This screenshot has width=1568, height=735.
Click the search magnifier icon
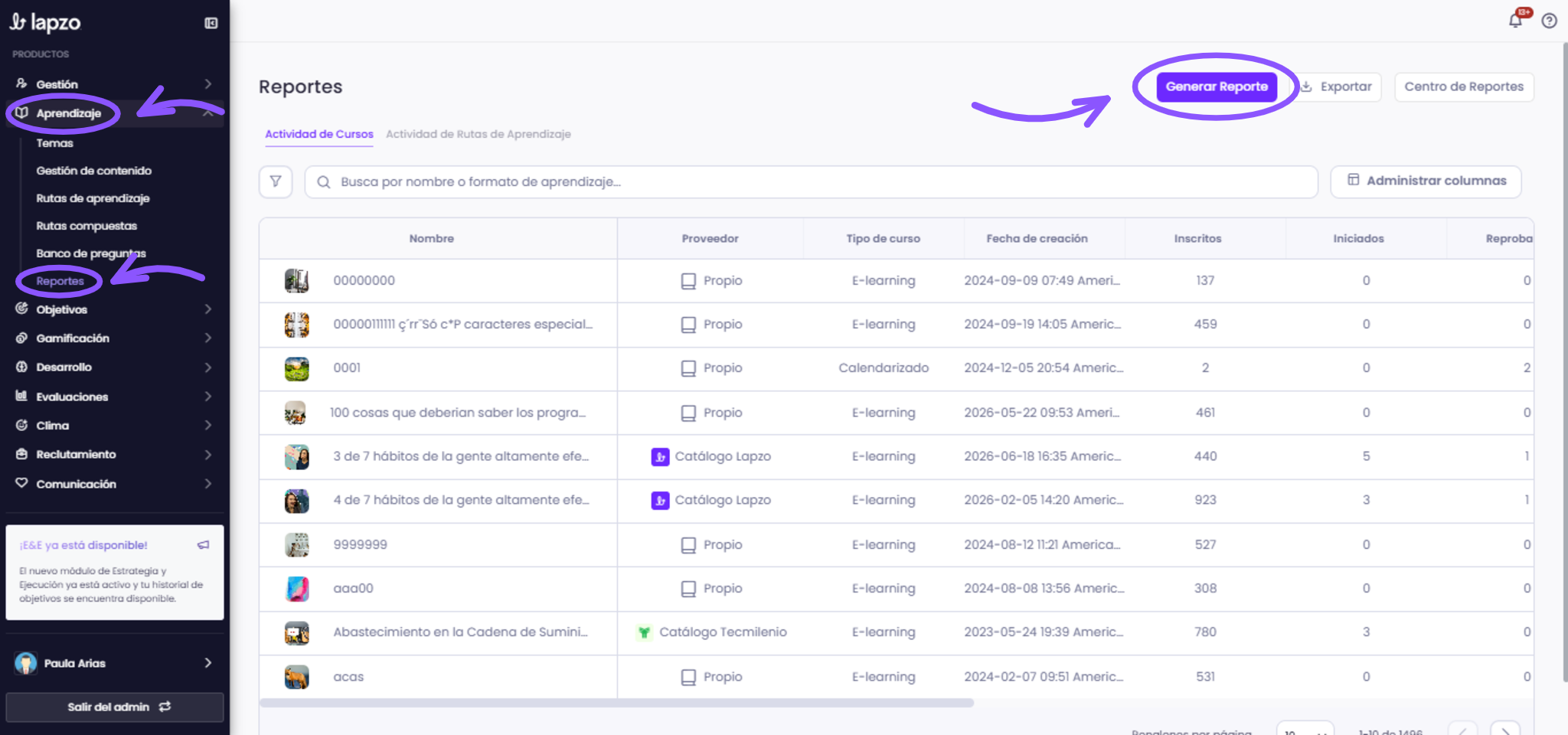click(x=324, y=182)
